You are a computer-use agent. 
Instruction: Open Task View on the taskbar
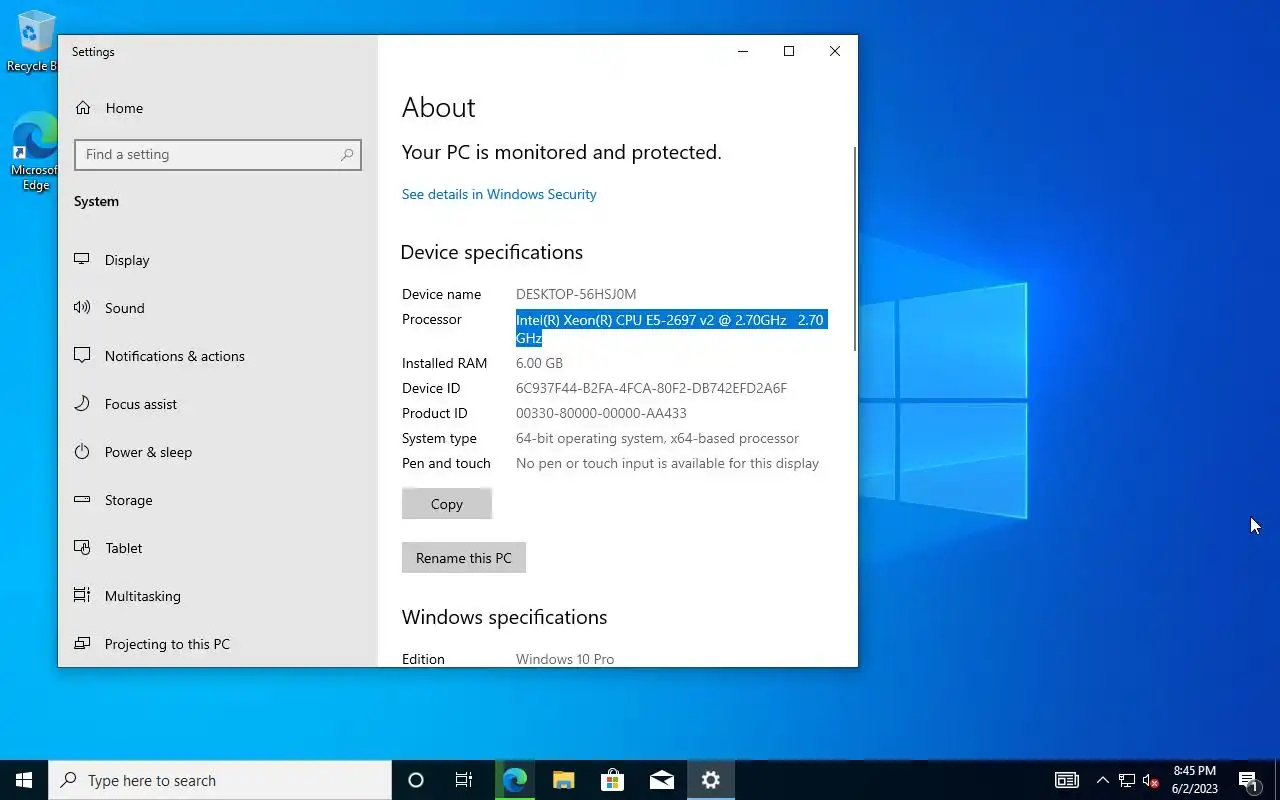(464, 780)
